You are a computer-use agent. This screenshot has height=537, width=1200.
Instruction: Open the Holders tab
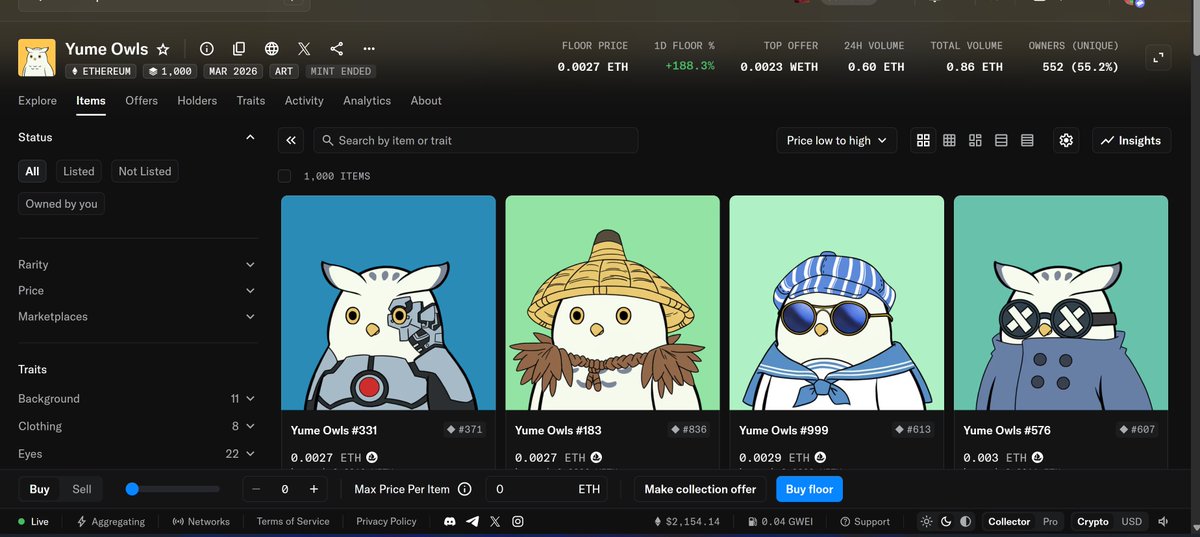coord(197,101)
